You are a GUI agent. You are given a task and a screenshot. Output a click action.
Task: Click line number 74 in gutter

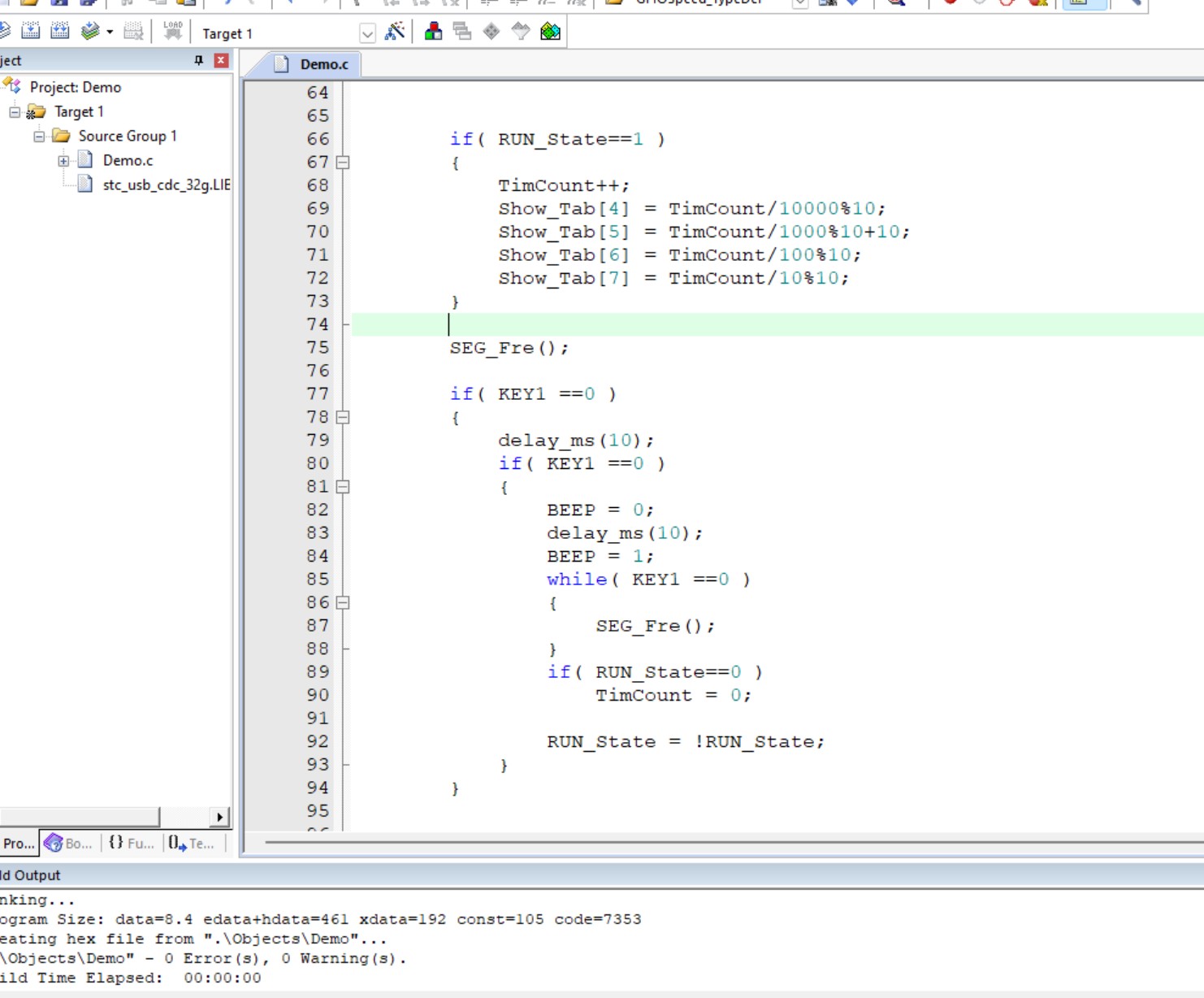point(318,324)
